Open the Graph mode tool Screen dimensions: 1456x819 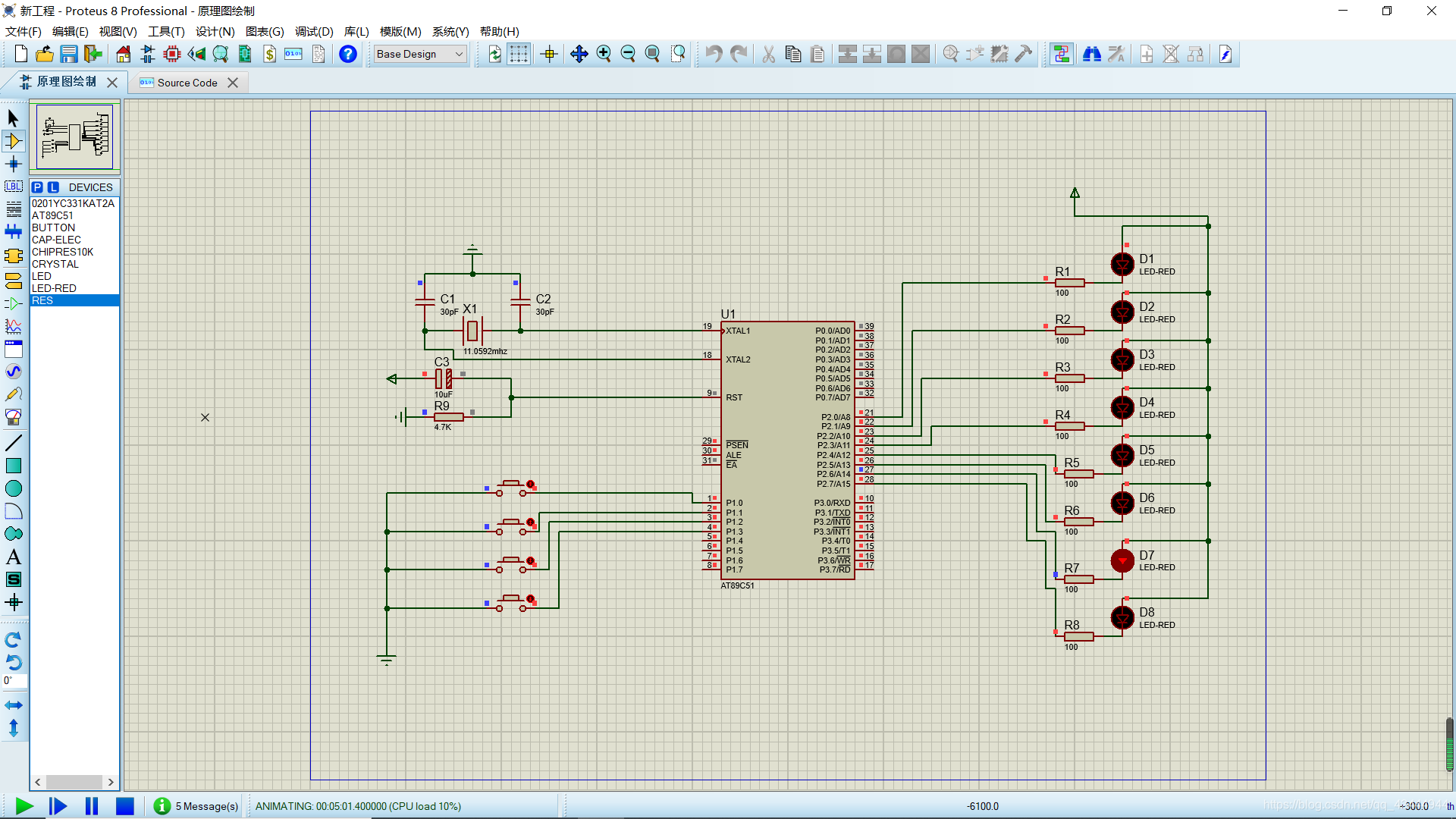click(x=14, y=326)
